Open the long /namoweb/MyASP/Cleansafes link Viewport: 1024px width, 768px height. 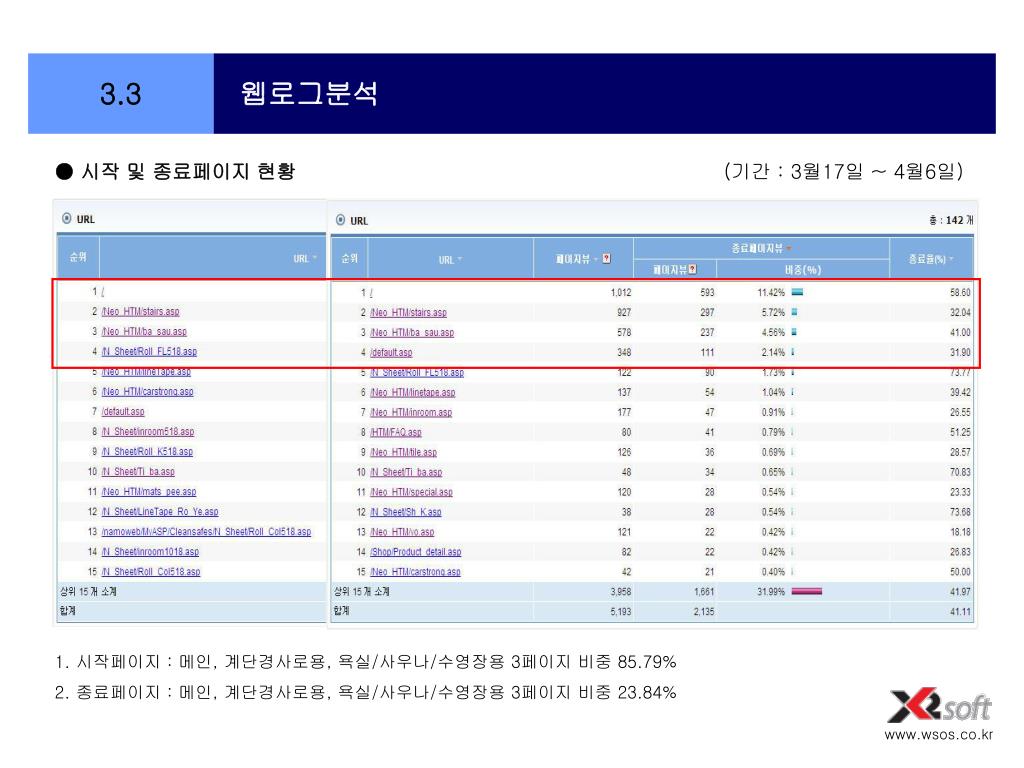[206, 532]
